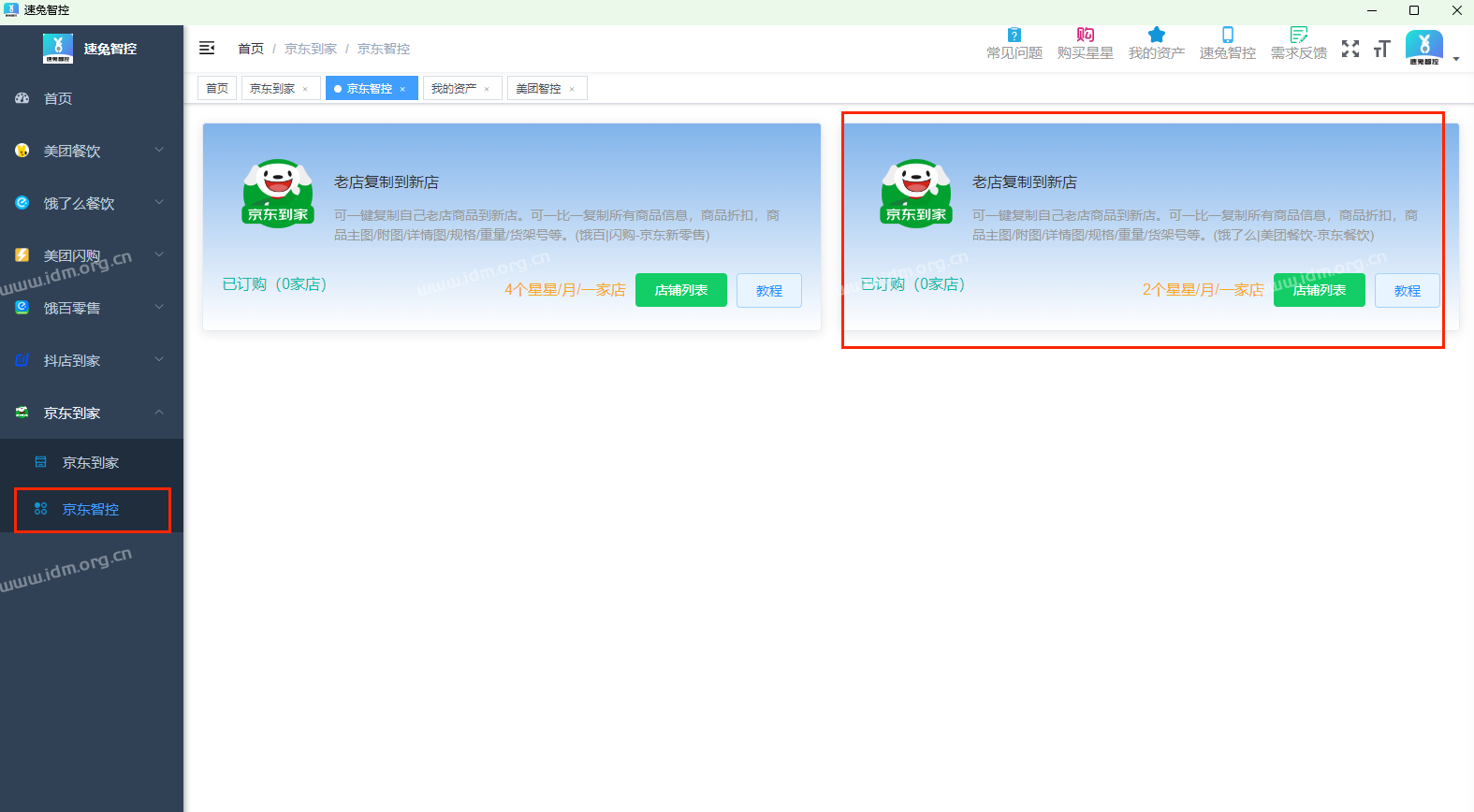Open the 京东到家 submenu item
1474x812 pixels.
click(x=92, y=462)
